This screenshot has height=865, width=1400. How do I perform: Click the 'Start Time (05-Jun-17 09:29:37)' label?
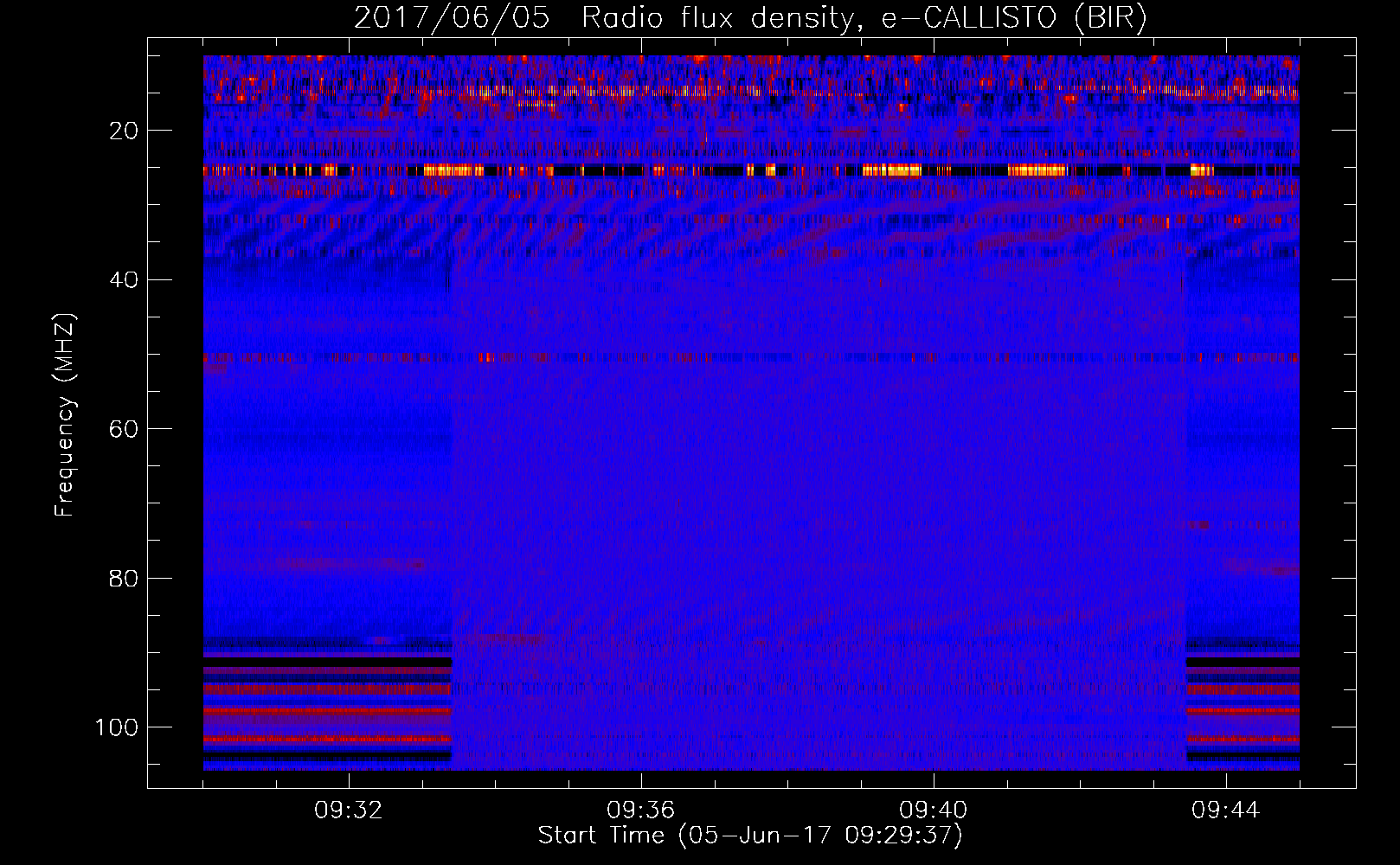(x=750, y=836)
